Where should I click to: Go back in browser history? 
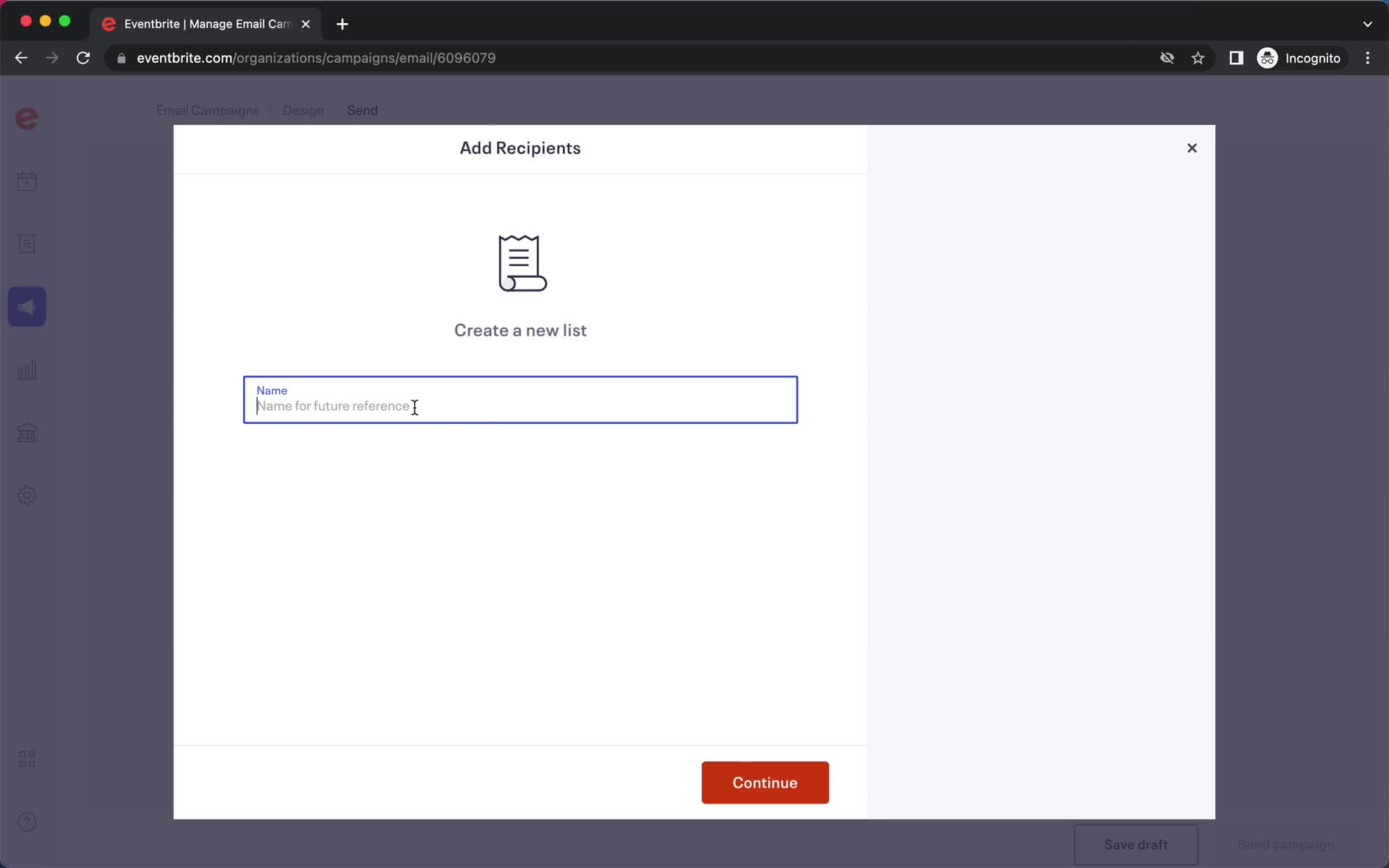[x=21, y=58]
